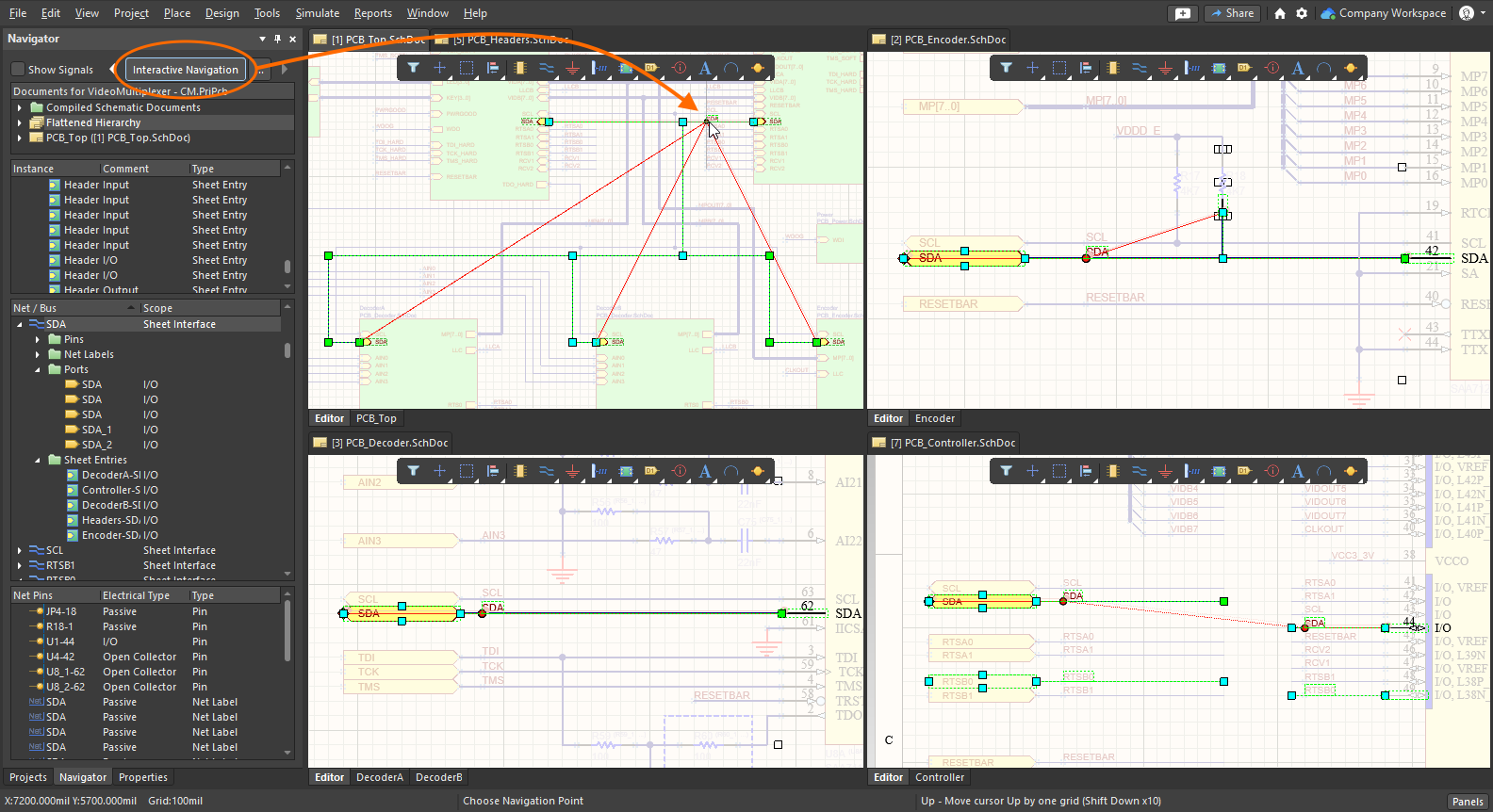Expand the Flattened Hierarchy node
This screenshot has width=1493, height=812.
coord(20,122)
